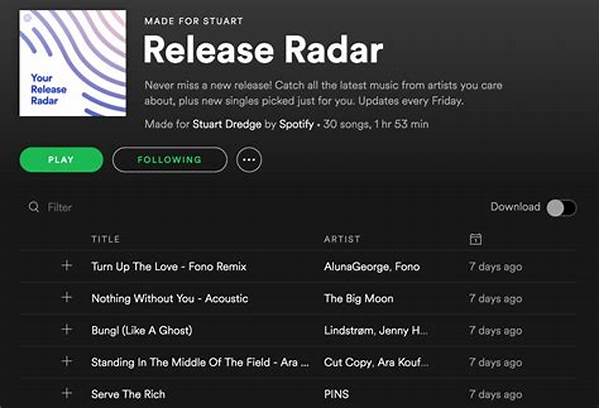
Task: Open the three-dot more options menu
Action: click(249, 160)
